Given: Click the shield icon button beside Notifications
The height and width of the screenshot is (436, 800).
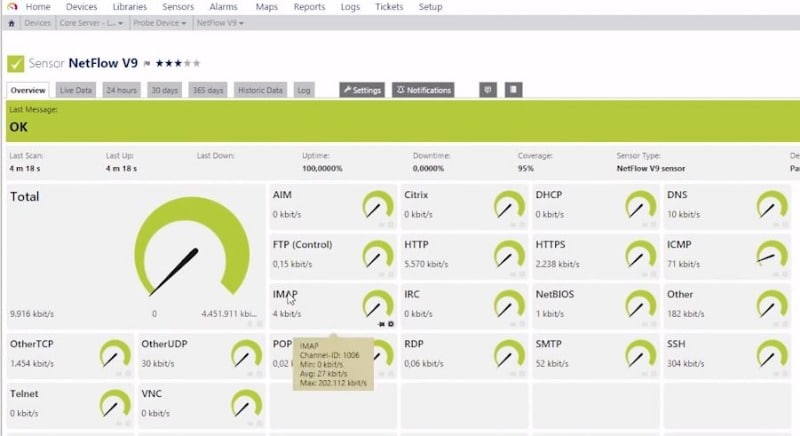Looking at the screenshot, I should pyautogui.click(x=488, y=90).
